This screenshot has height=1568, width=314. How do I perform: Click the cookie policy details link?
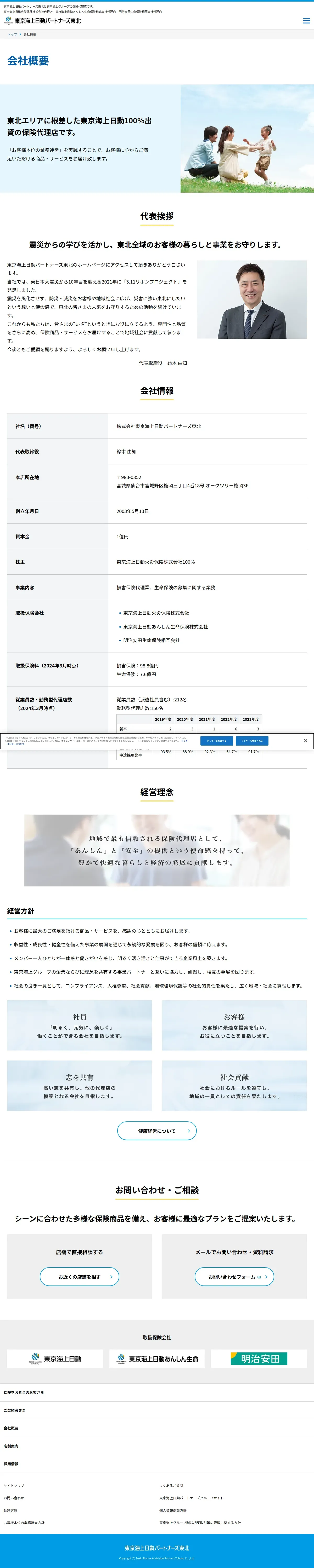coord(184,741)
